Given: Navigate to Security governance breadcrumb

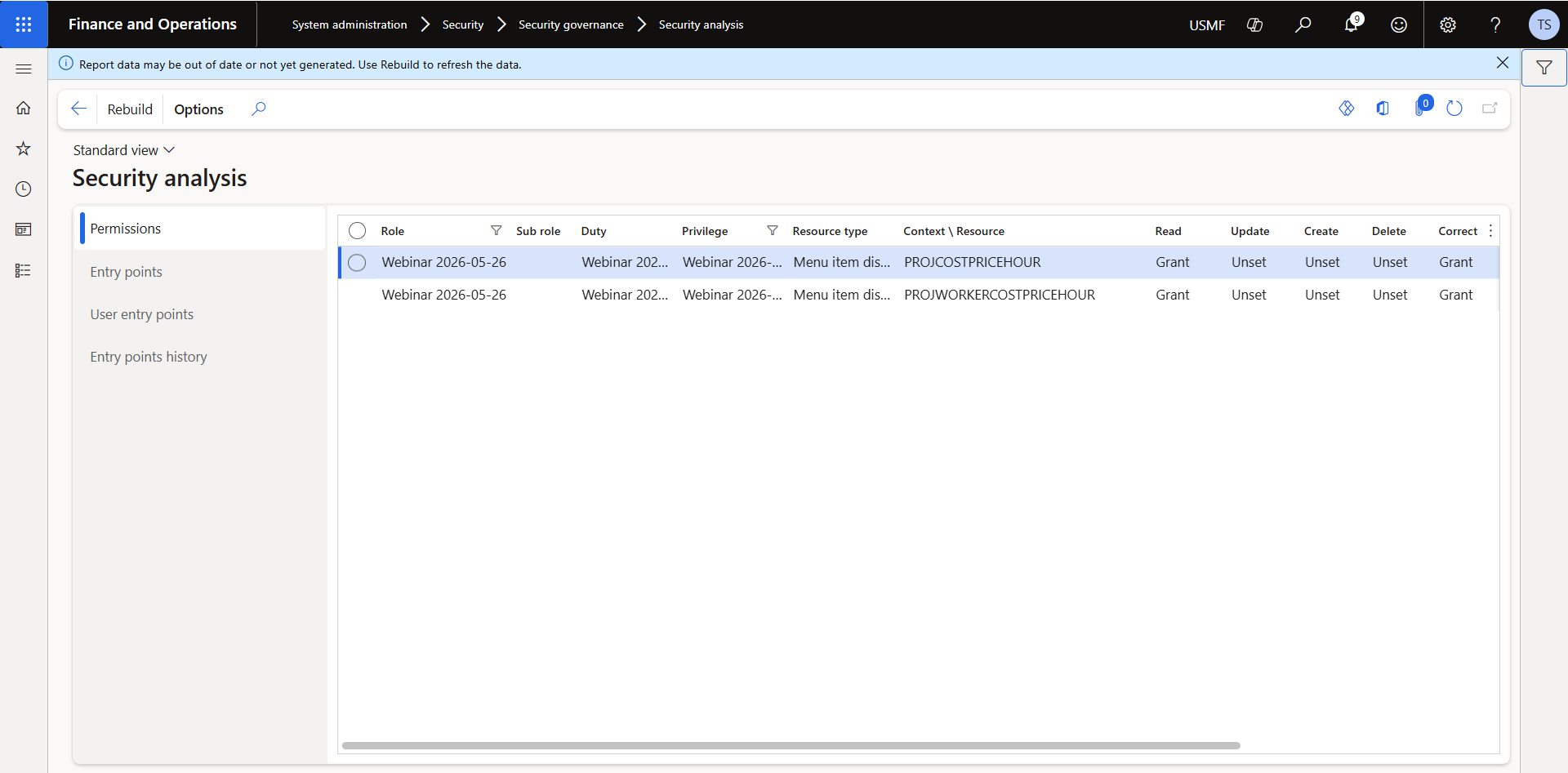Looking at the screenshot, I should click(x=571, y=24).
